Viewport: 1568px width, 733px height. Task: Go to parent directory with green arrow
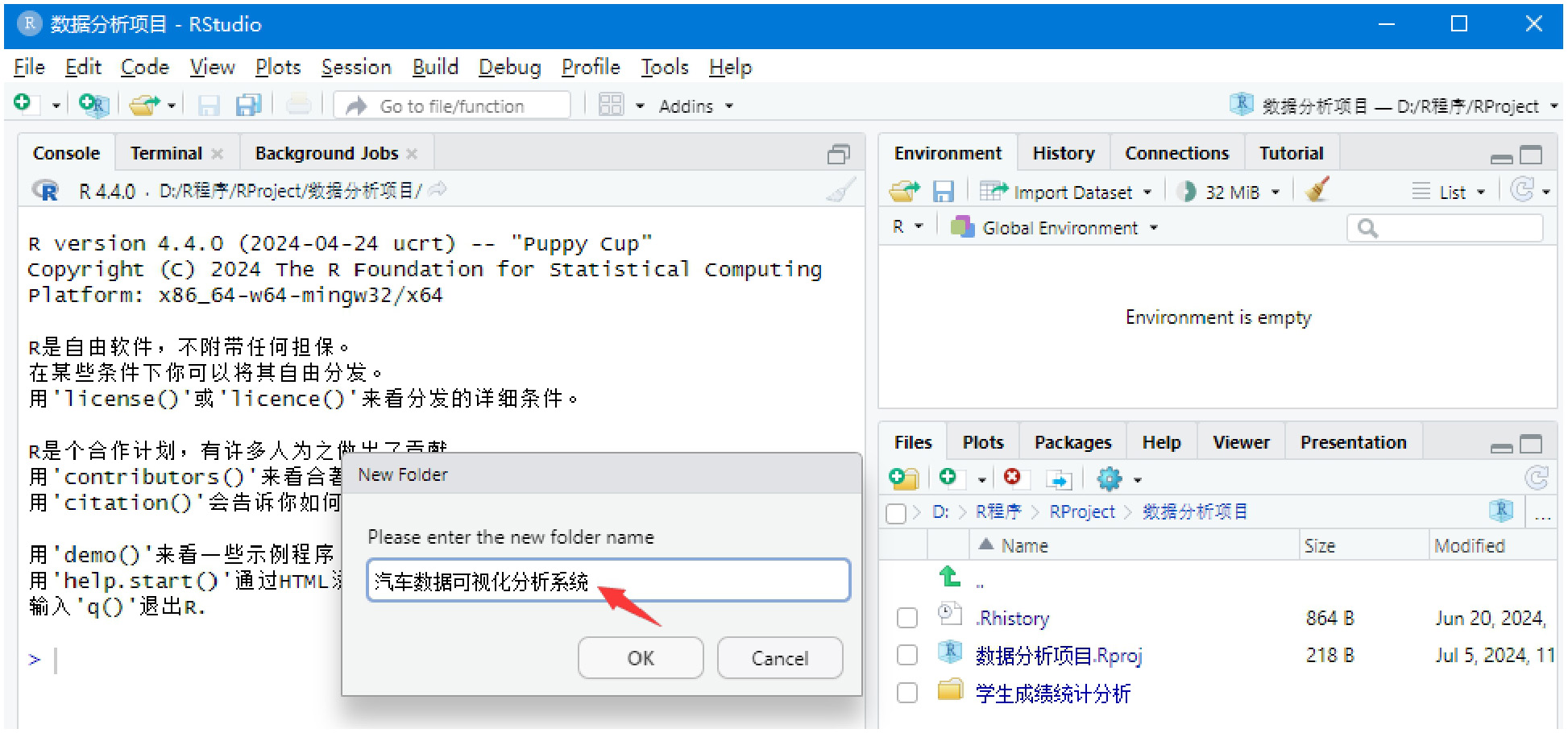click(x=950, y=577)
